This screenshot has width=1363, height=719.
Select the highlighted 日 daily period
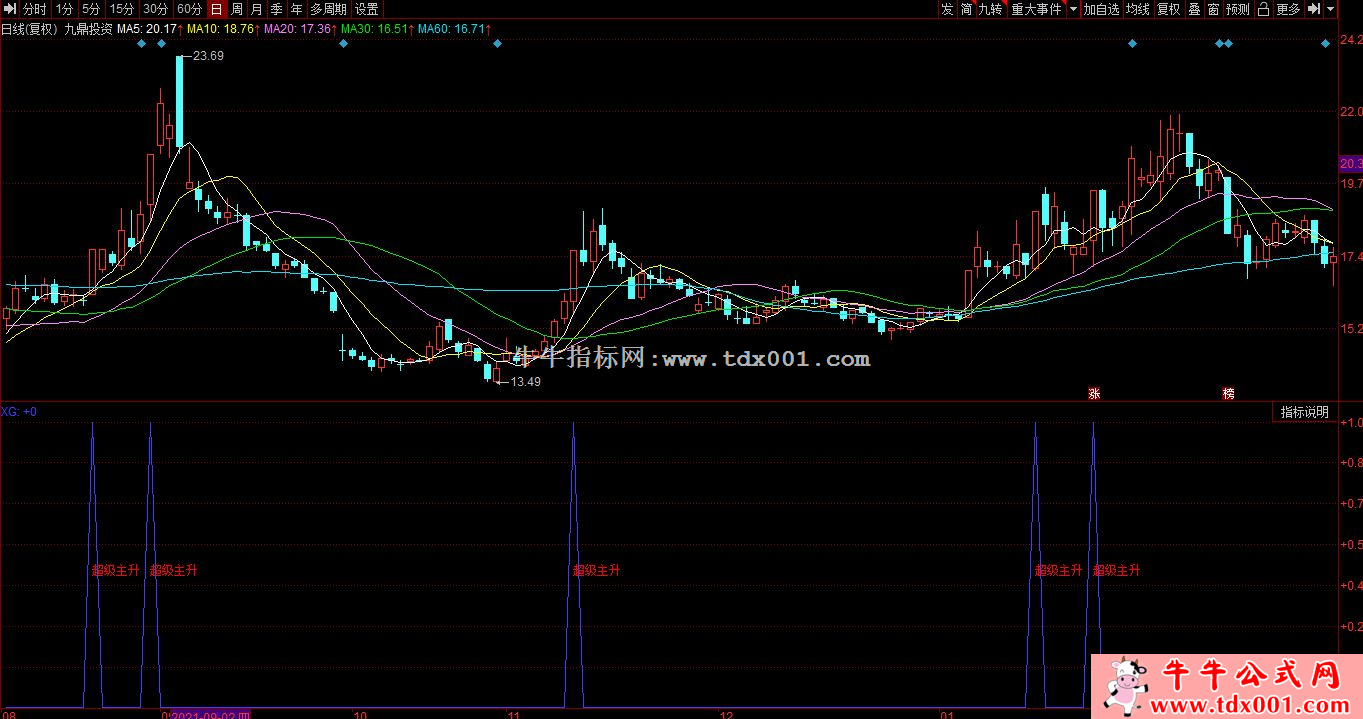tap(217, 9)
